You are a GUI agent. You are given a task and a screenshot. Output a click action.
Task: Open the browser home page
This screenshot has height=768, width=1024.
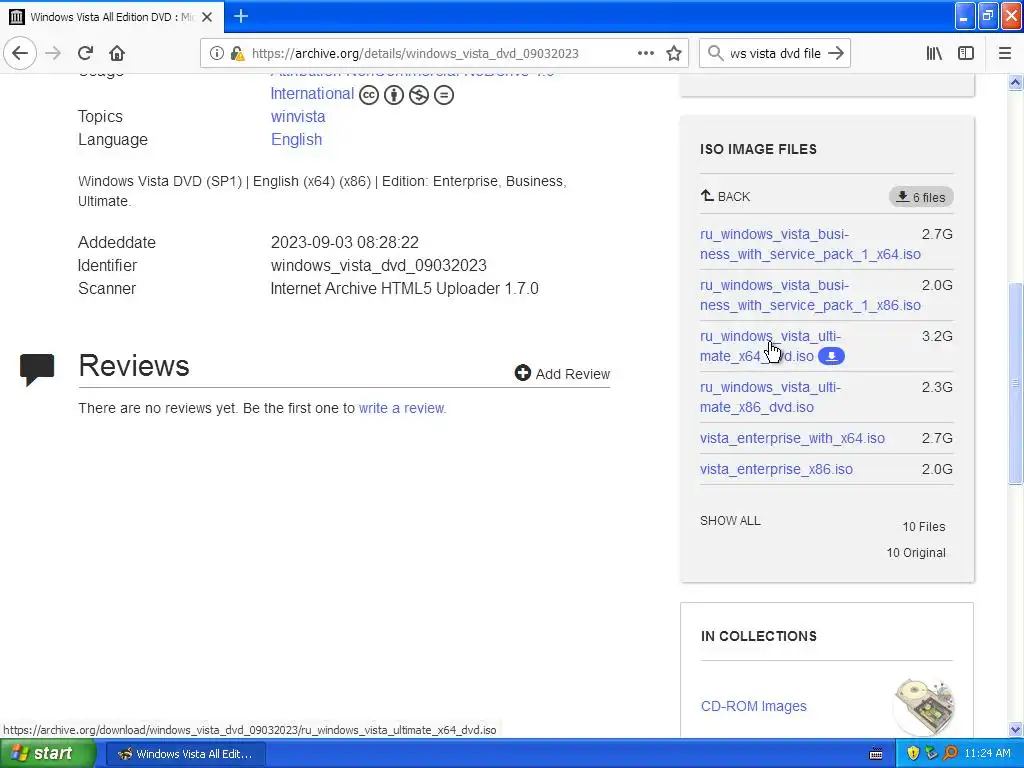pos(117,53)
